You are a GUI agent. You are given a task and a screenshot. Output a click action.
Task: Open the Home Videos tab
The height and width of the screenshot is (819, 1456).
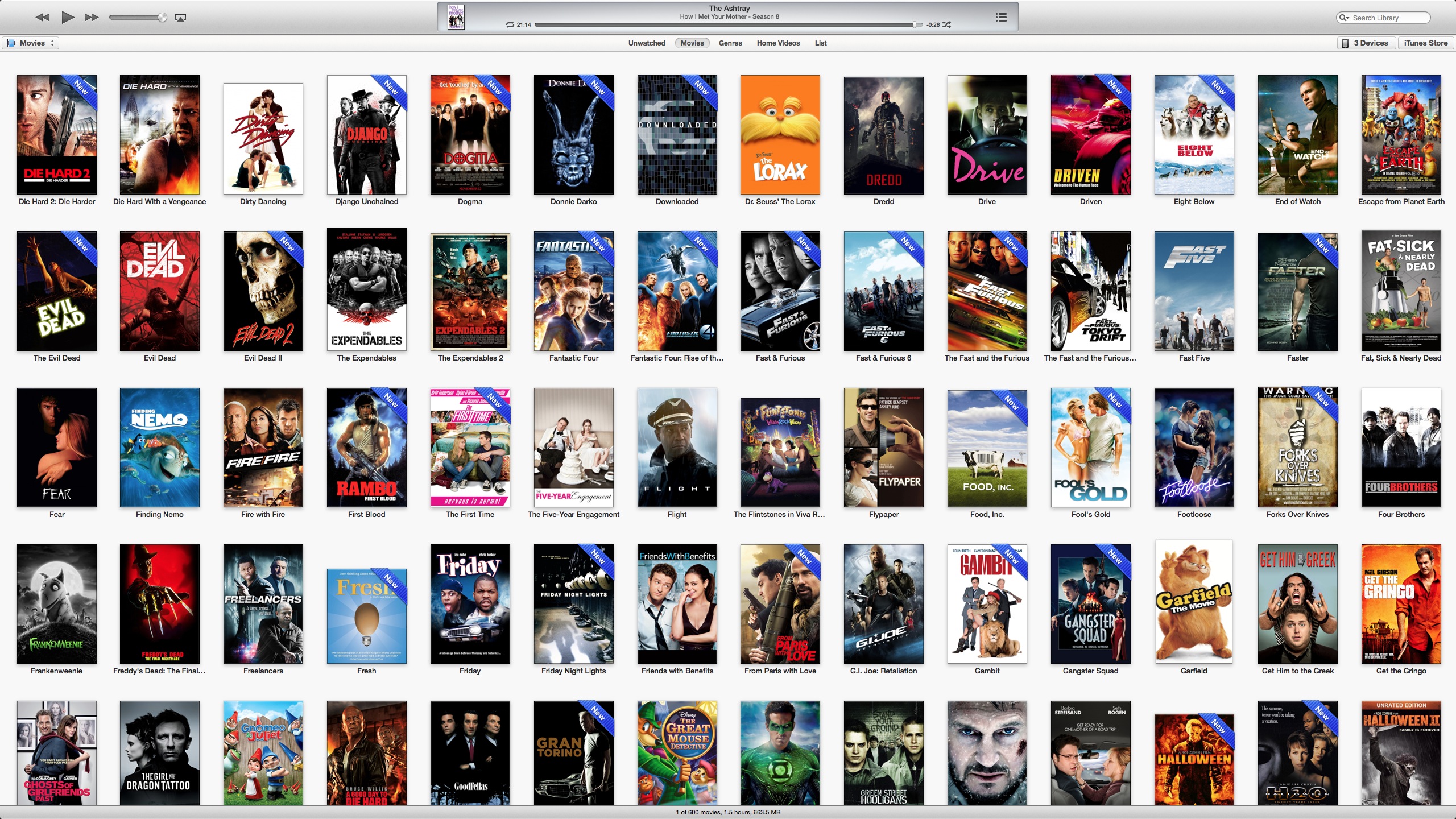[x=778, y=43]
